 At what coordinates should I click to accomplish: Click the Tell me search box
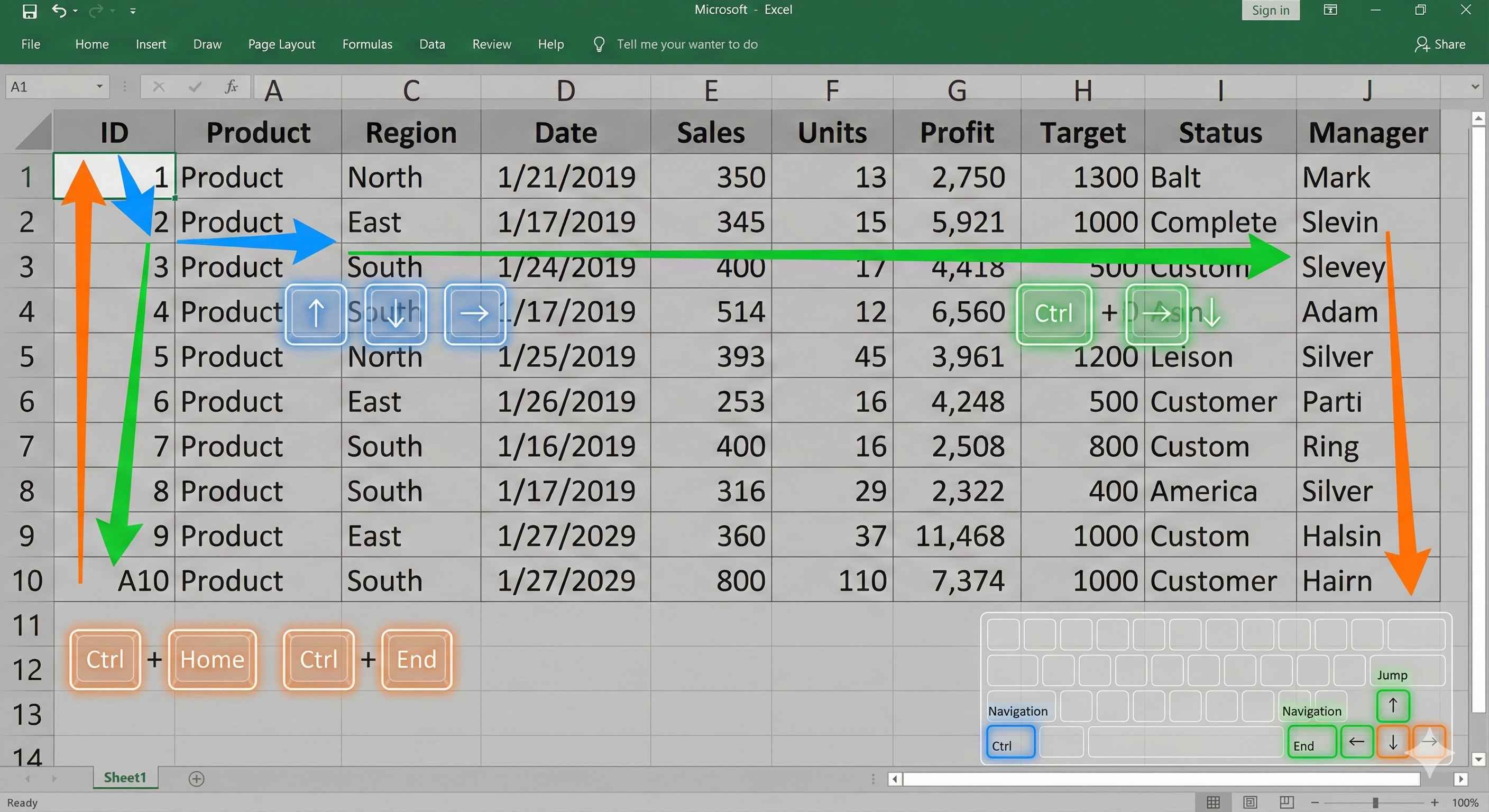pos(687,44)
